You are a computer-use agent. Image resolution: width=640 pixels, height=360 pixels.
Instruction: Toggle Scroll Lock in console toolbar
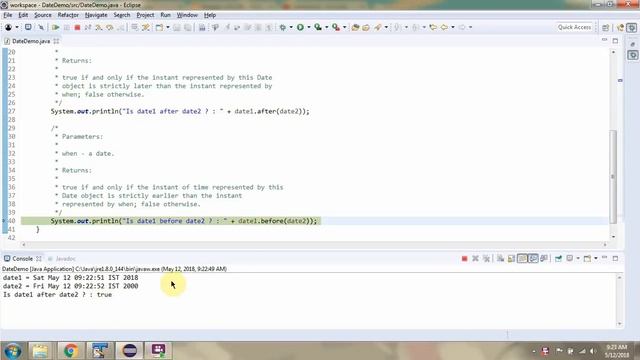511,259
